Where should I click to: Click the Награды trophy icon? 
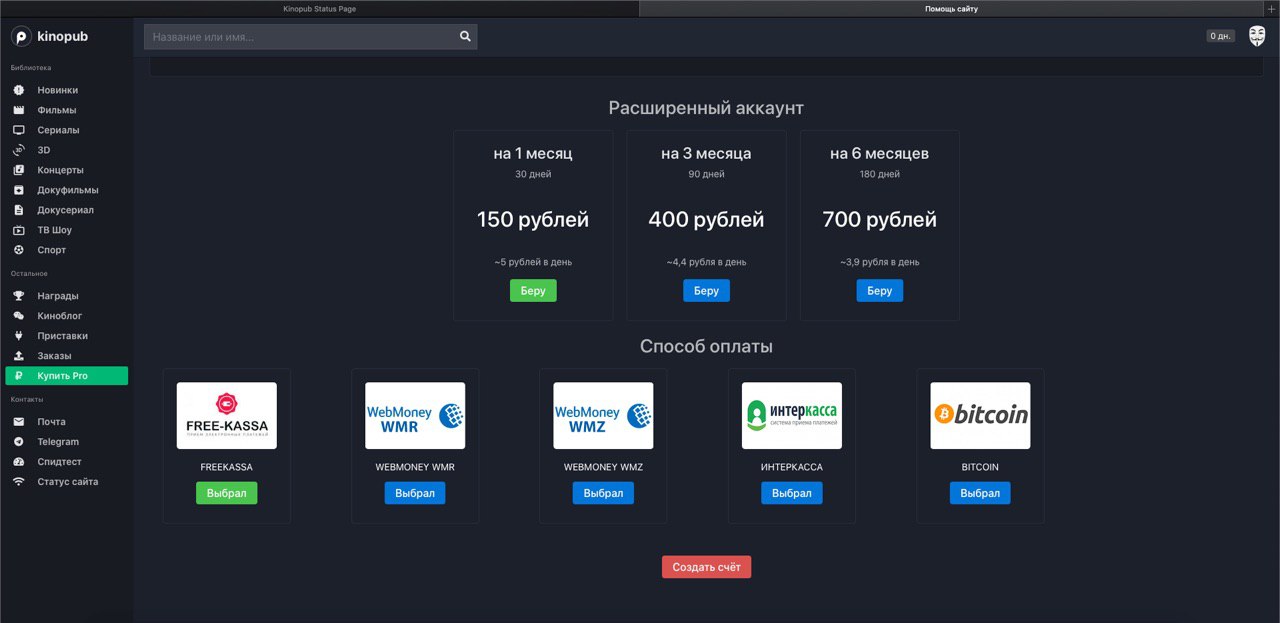(x=18, y=296)
